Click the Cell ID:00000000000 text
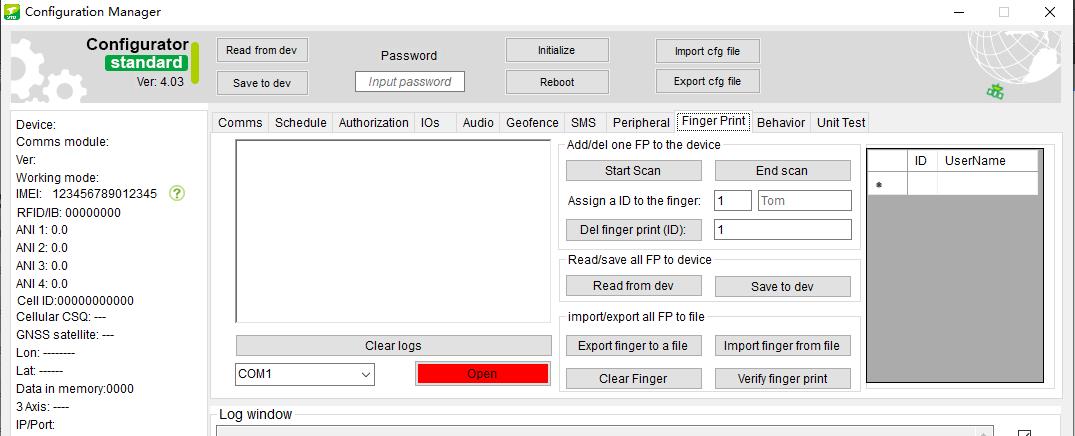1075x436 pixels. 75,301
